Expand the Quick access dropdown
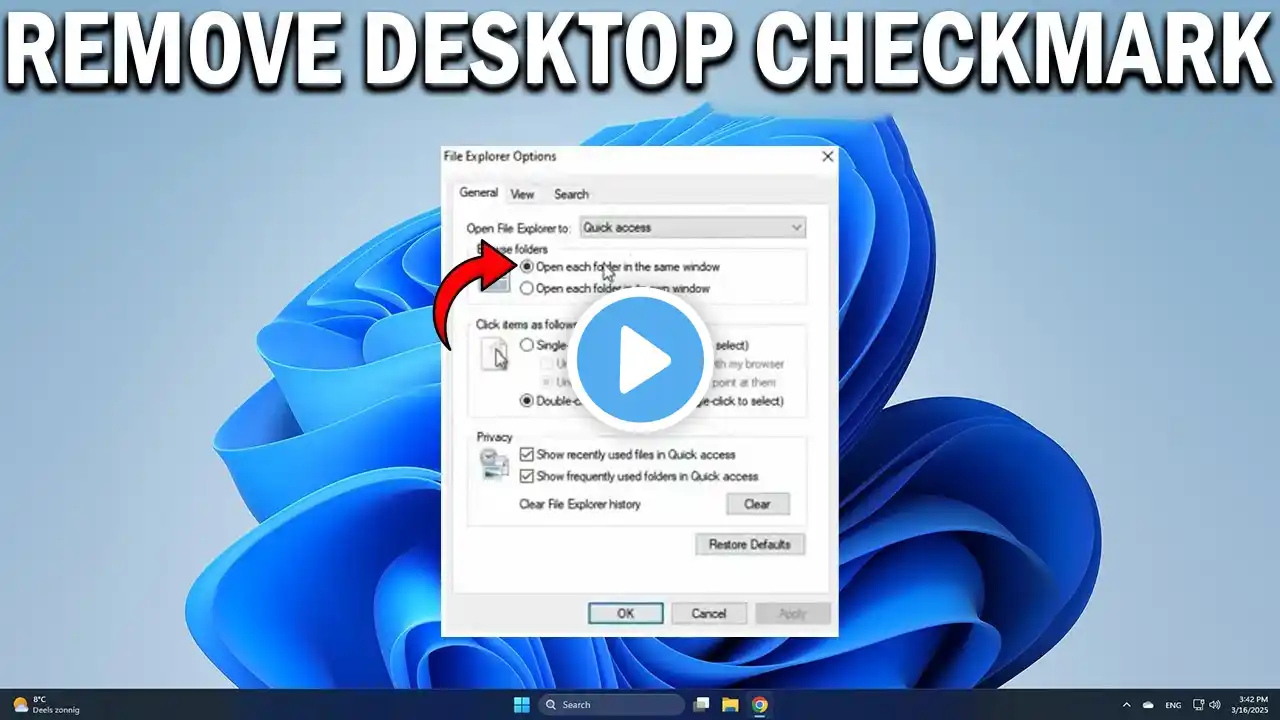This screenshot has height=720, width=1280. tap(693, 228)
